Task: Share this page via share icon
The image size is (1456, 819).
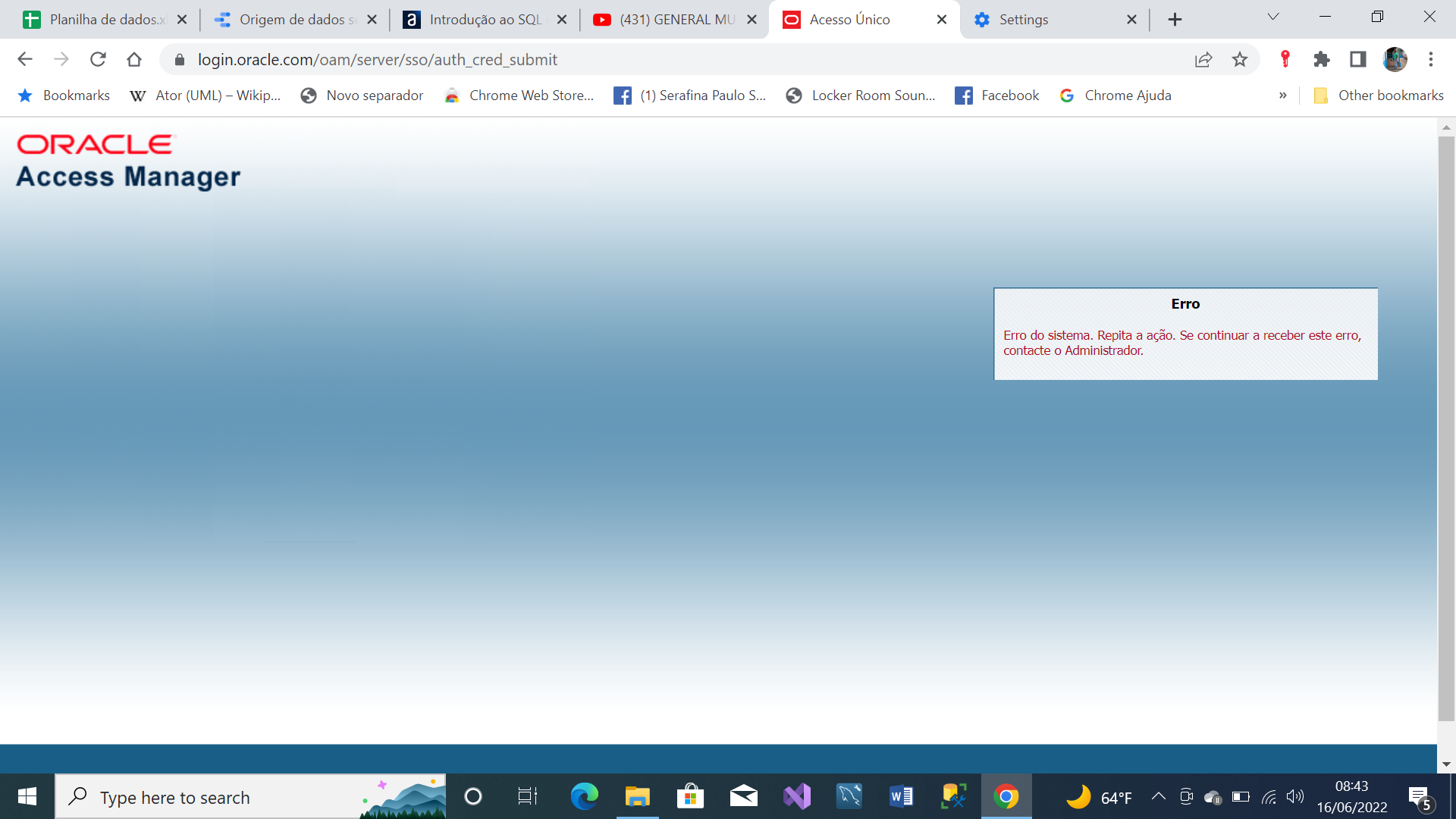Action: pos(1203,59)
